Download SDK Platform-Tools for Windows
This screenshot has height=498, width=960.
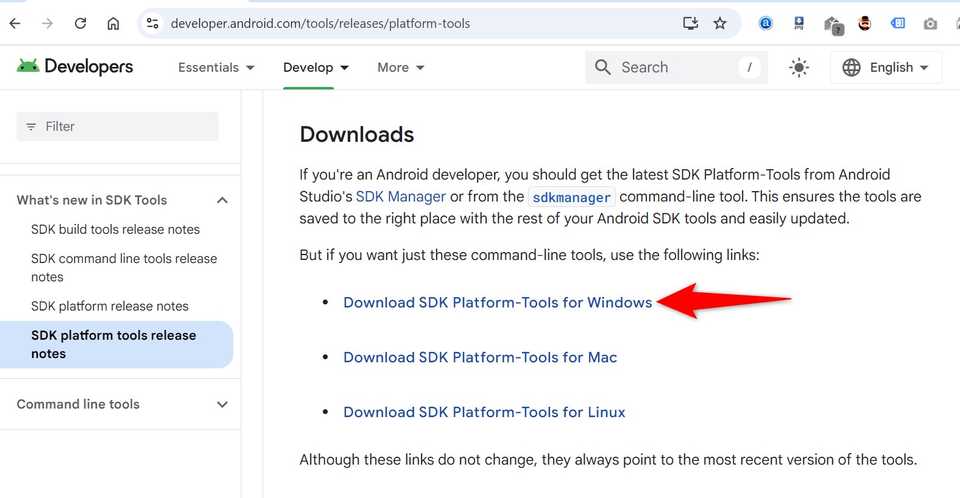[497, 302]
